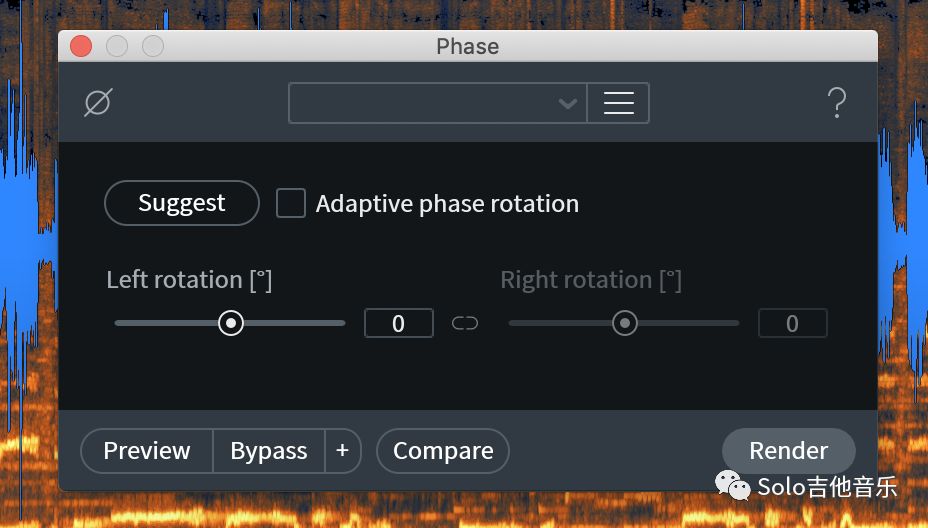This screenshot has width=928, height=528.
Task: Enable Adaptive phase rotation checkbox
Action: point(291,203)
